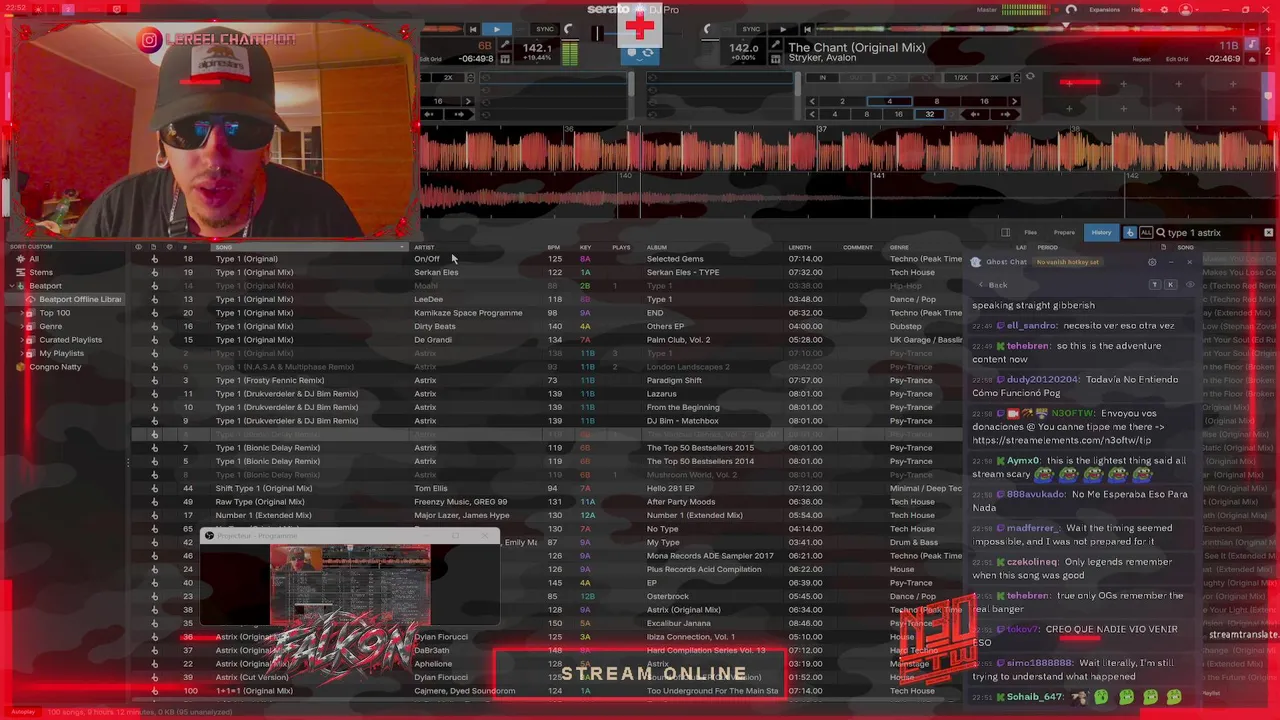Open the Serato user account icon
This screenshot has height=720, width=1280.
[x=1186, y=9]
